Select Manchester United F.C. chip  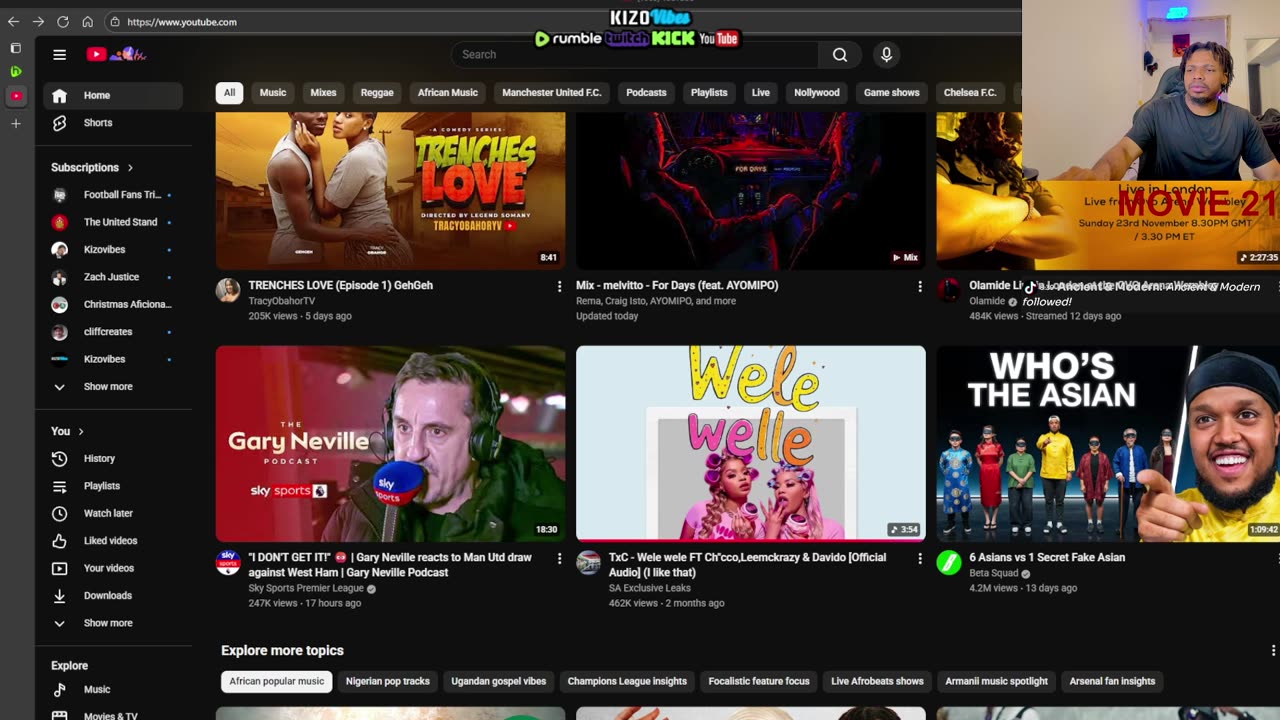[552, 93]
